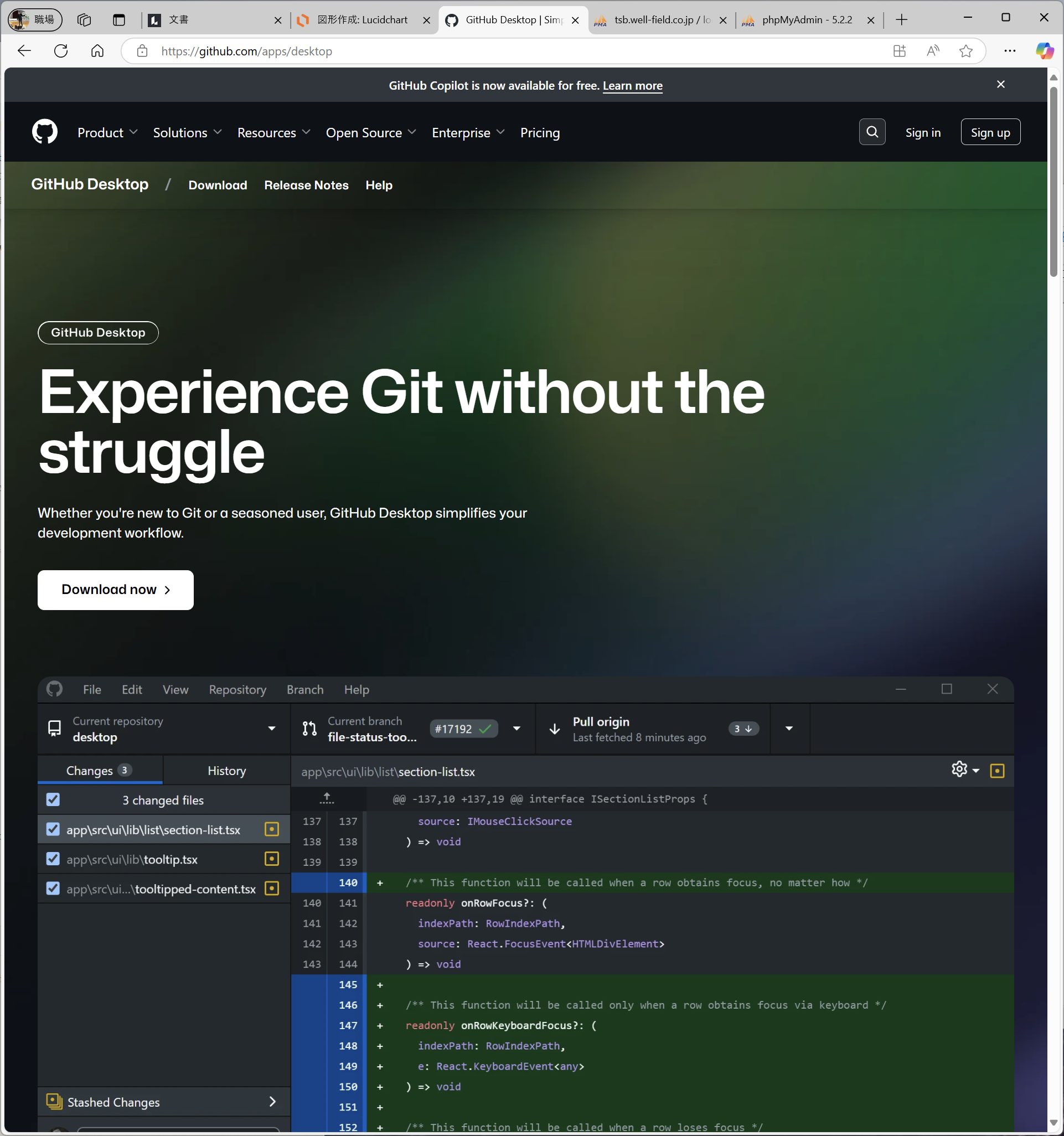The height and width of the screenshot is (1136, 1064).
Task: Click the #17192 pull request badge
Action: pyautogui.click(x=463, y=729)
